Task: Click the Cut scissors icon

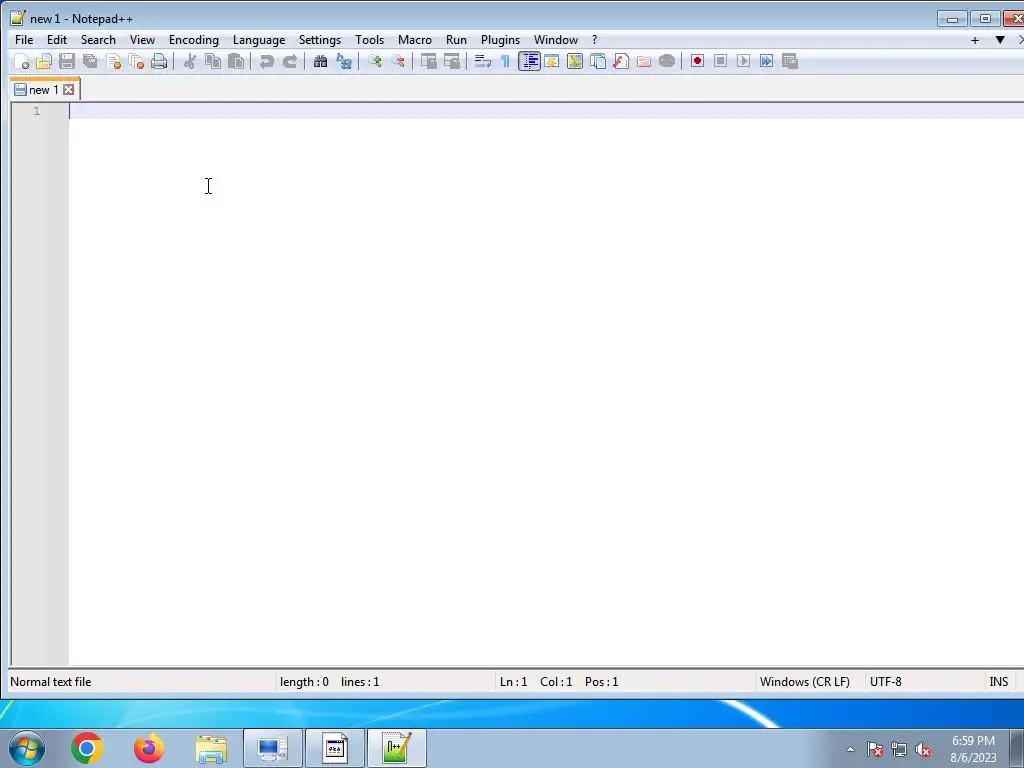Action: 190,61
